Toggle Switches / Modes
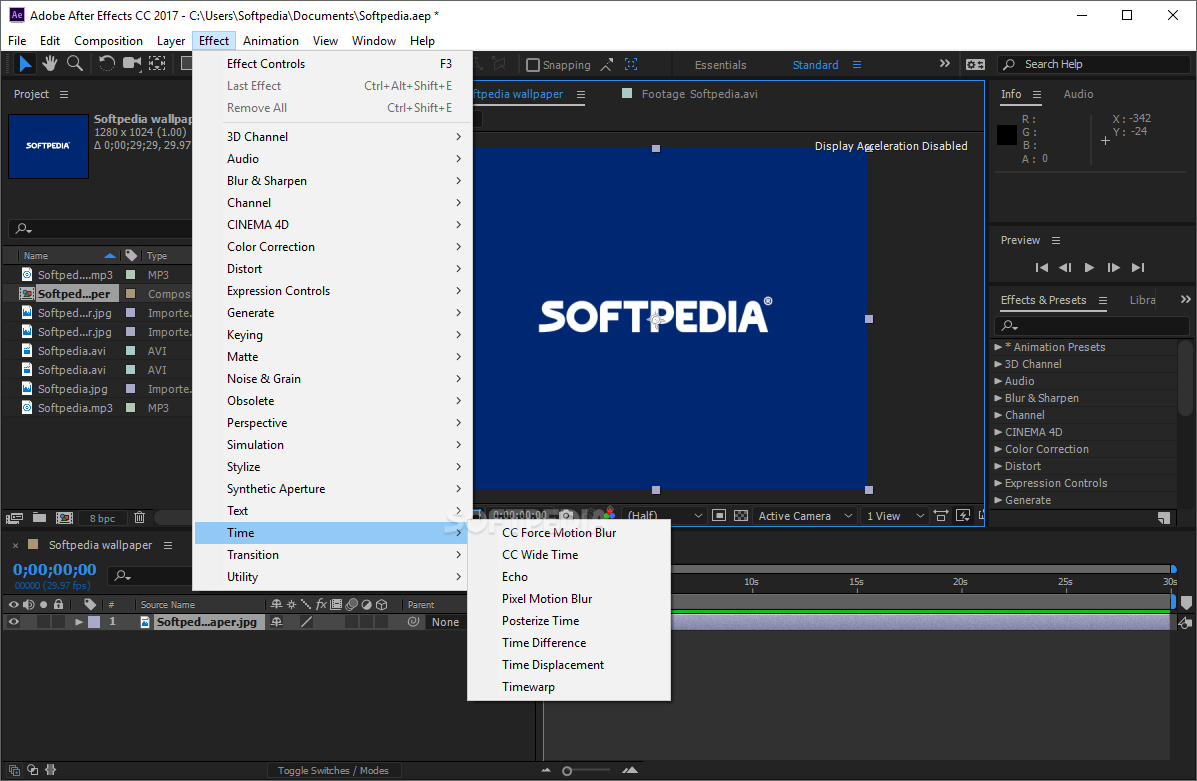The image size is (1197, 781). 333,770
